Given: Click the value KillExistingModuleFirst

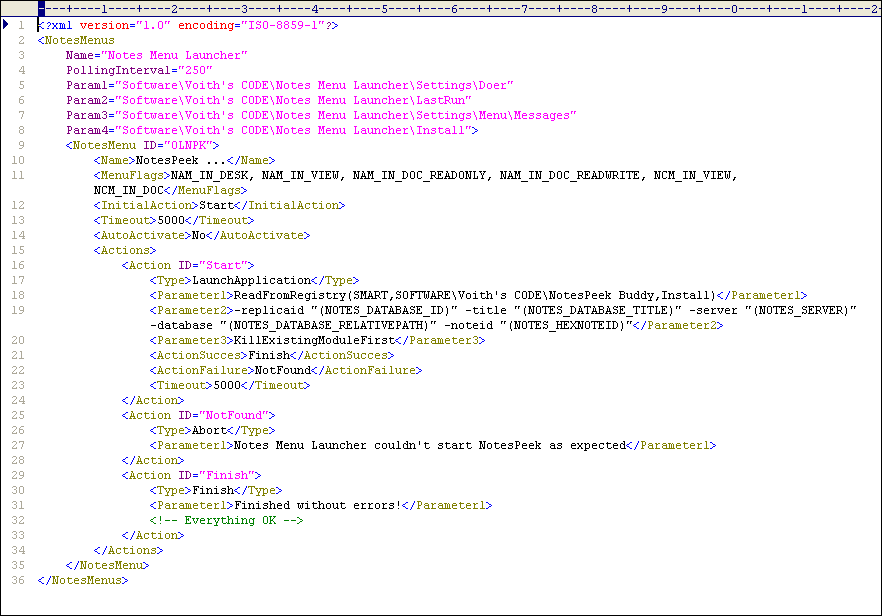Looking at the screenshot, I should click(314, 340).
